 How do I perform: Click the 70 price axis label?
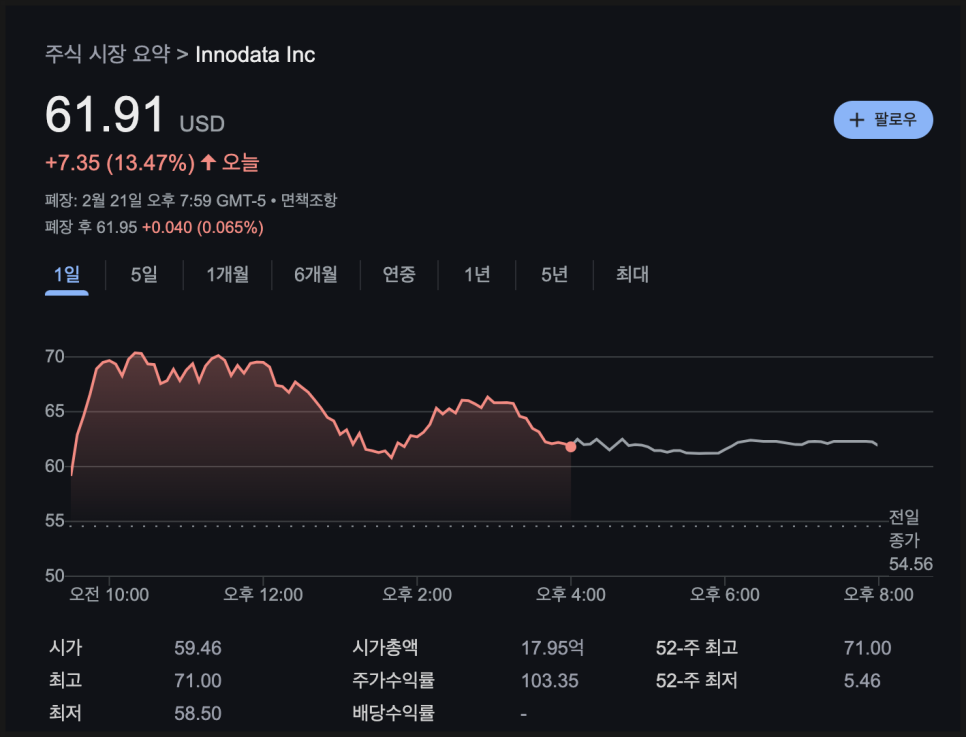[x=55, y=356]
